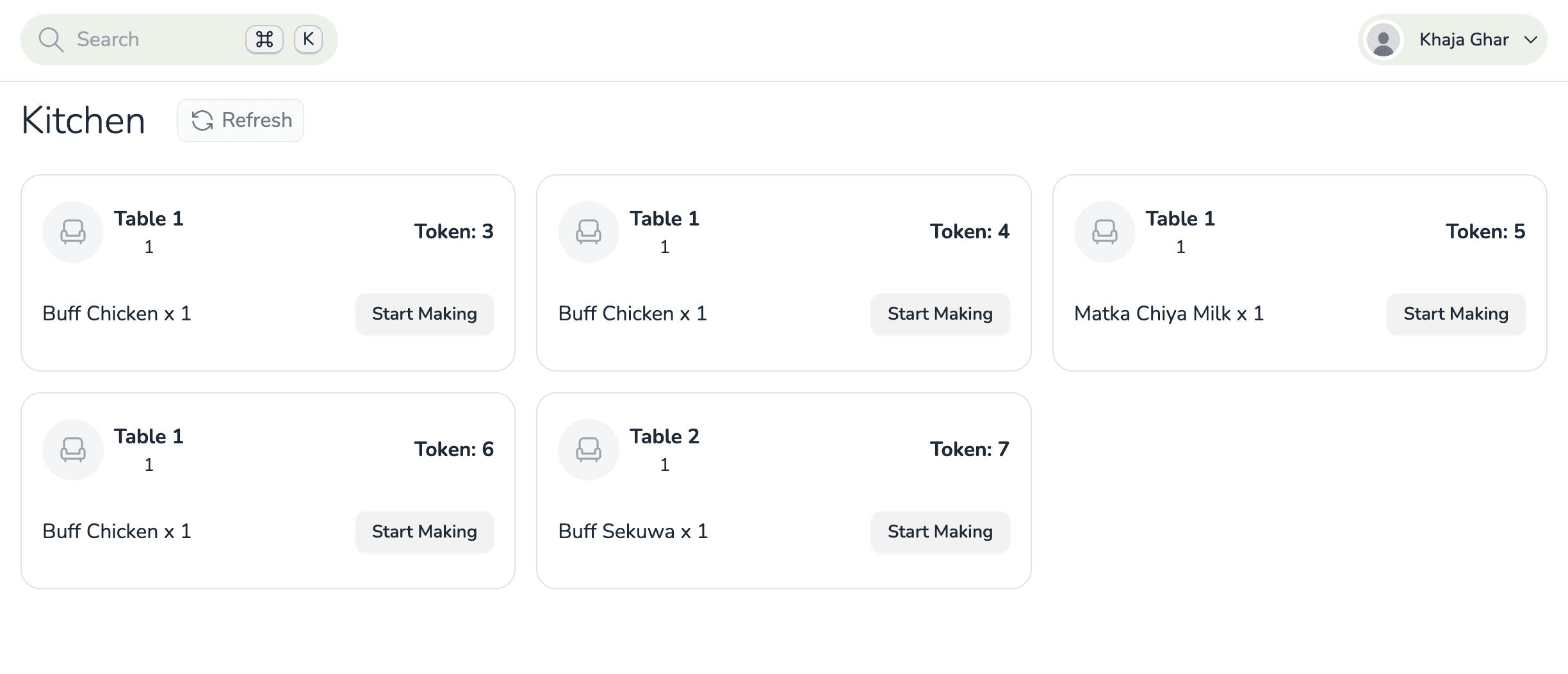
Task: Start making Token 6 Buff Chicken
Action: pyautogui.click(x=424, y=532)
